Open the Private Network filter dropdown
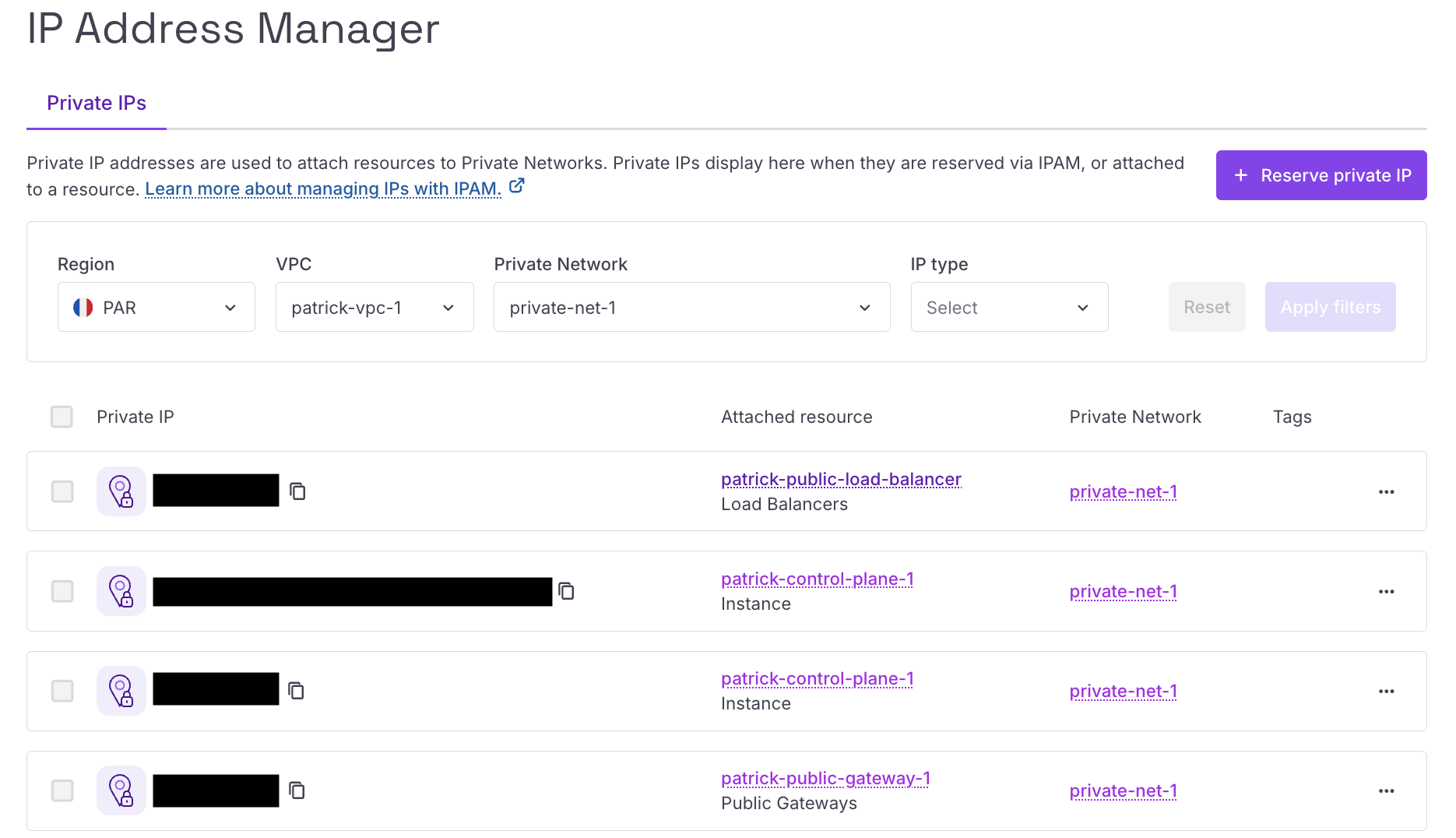The width and height of the screenshot is (1456, 838). click(692, 307)
